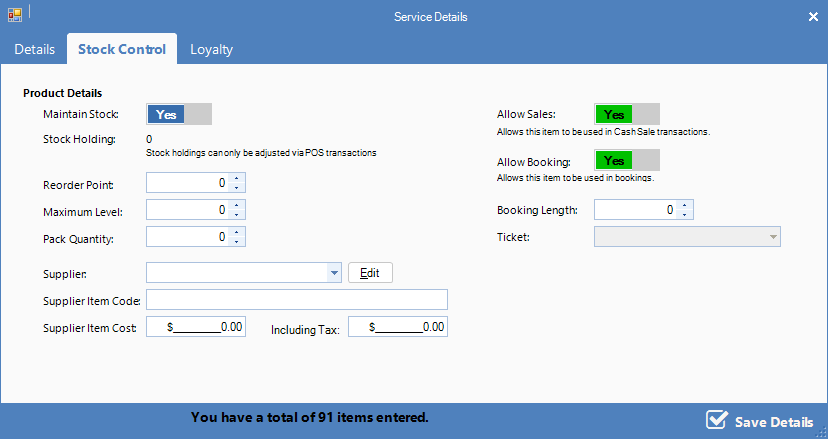Viewport: 828px width, 439px height.
Task: Toggle the Maintain Stock switch
Action: point(180,115)
